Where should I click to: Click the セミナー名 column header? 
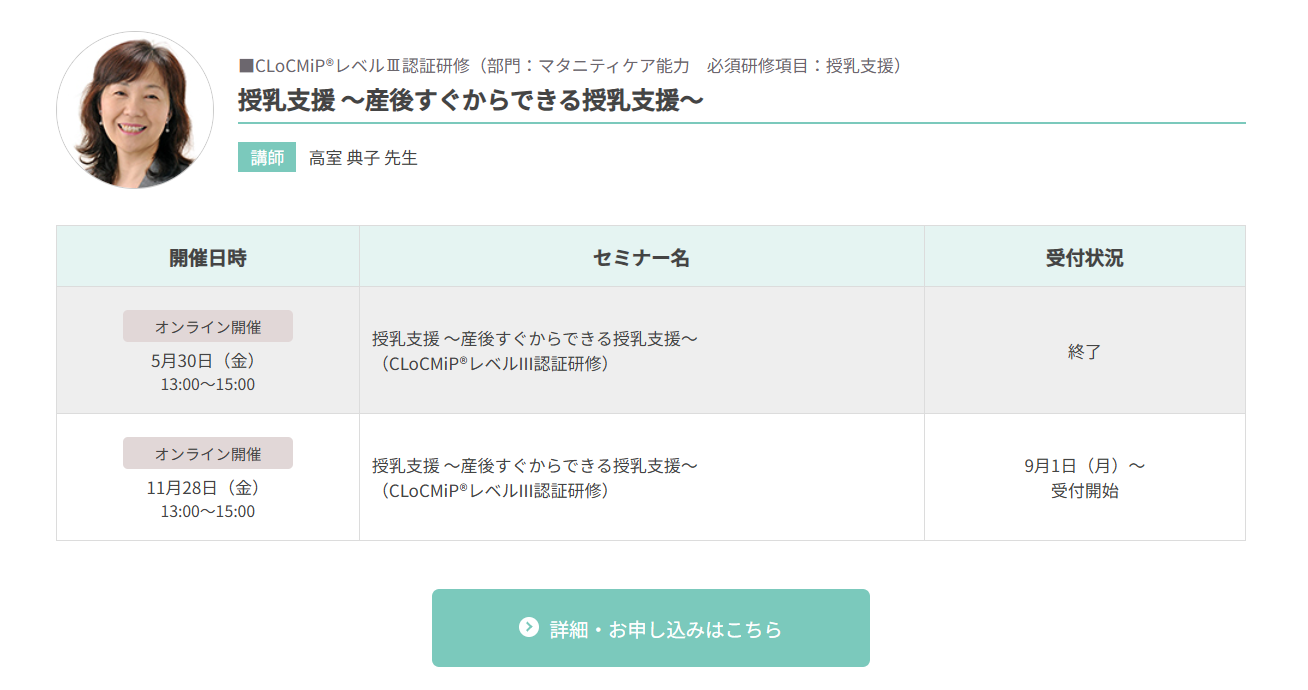[642, 257]
